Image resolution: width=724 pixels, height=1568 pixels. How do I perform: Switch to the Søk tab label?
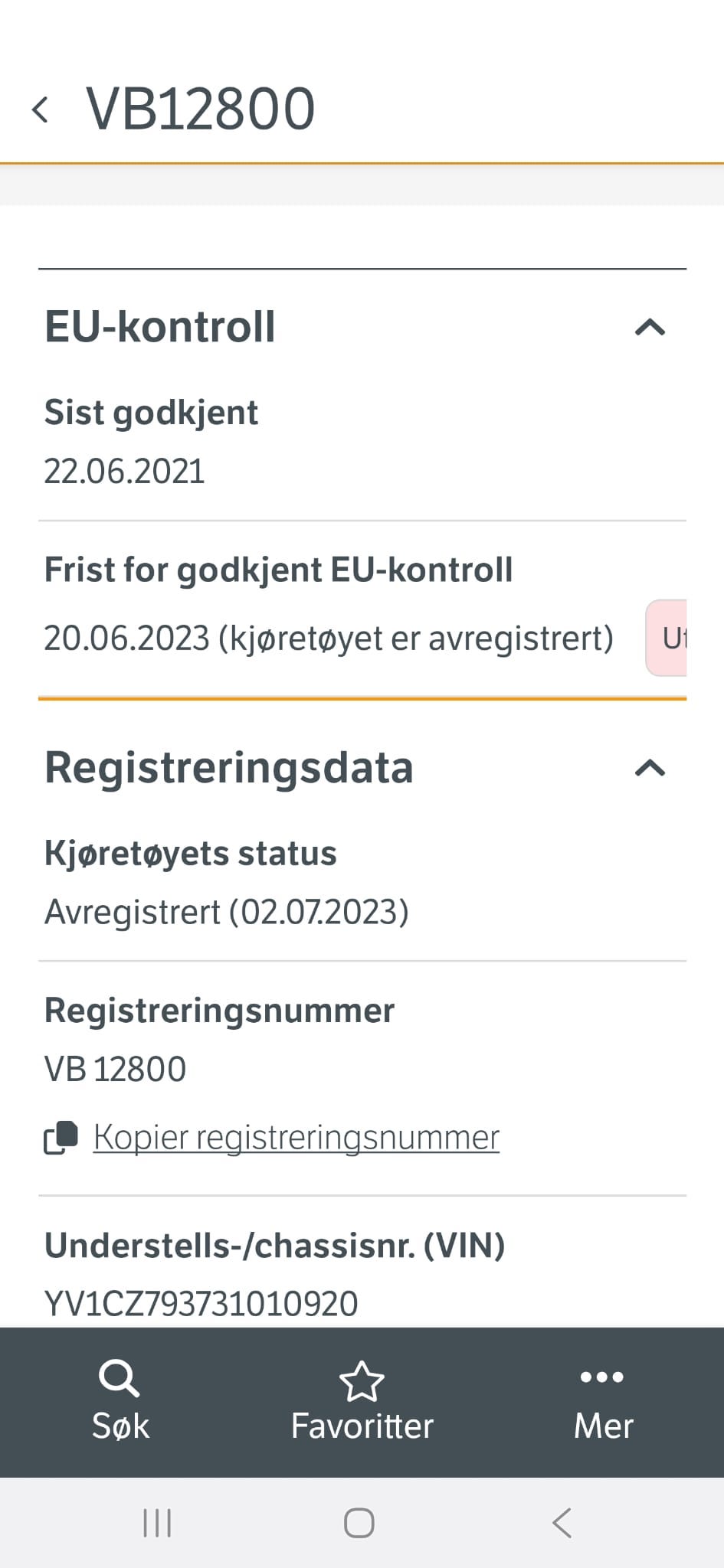120,1426
